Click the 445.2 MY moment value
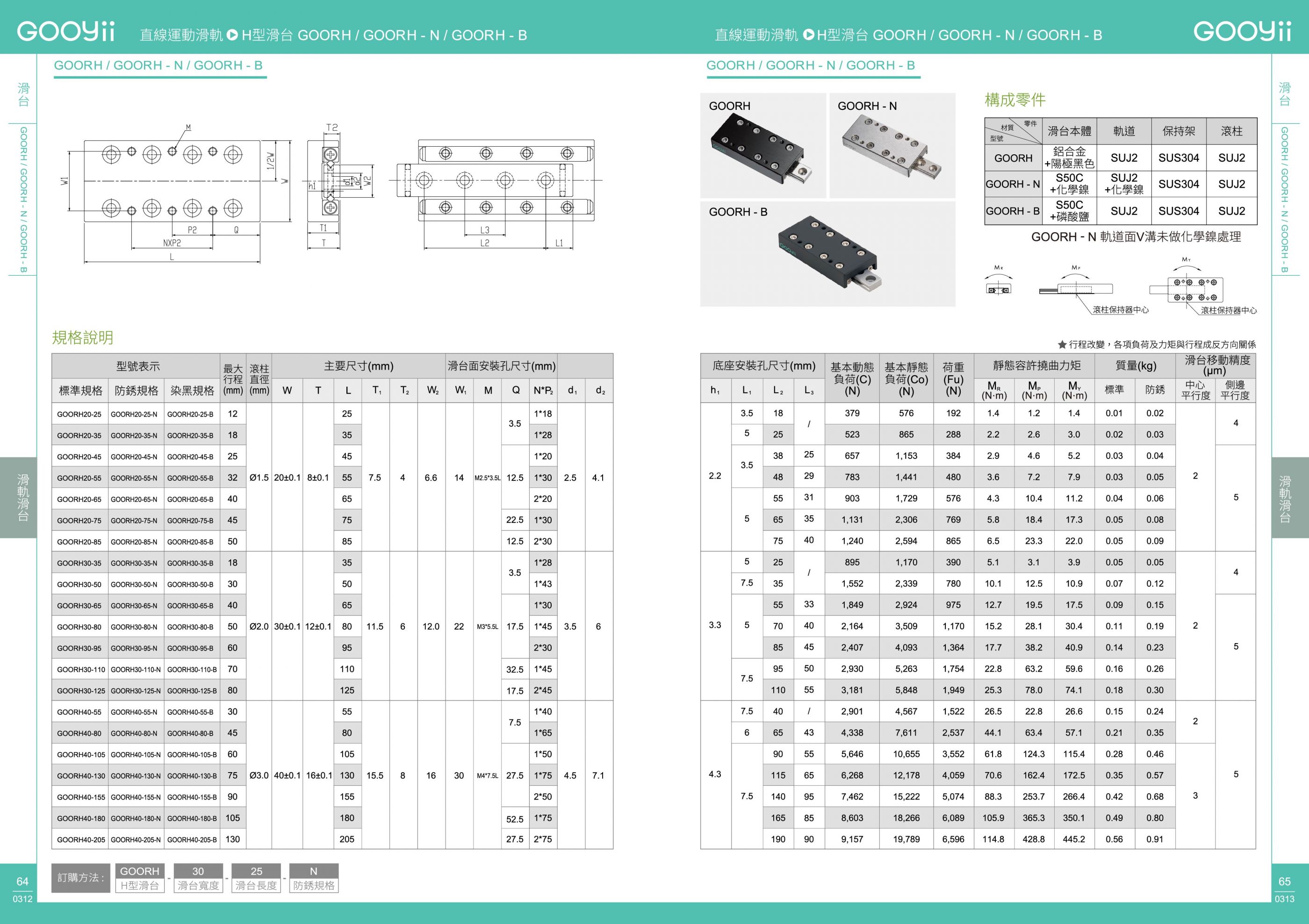This screenshot has height=924, width=1309. [x=1074, y=839]
